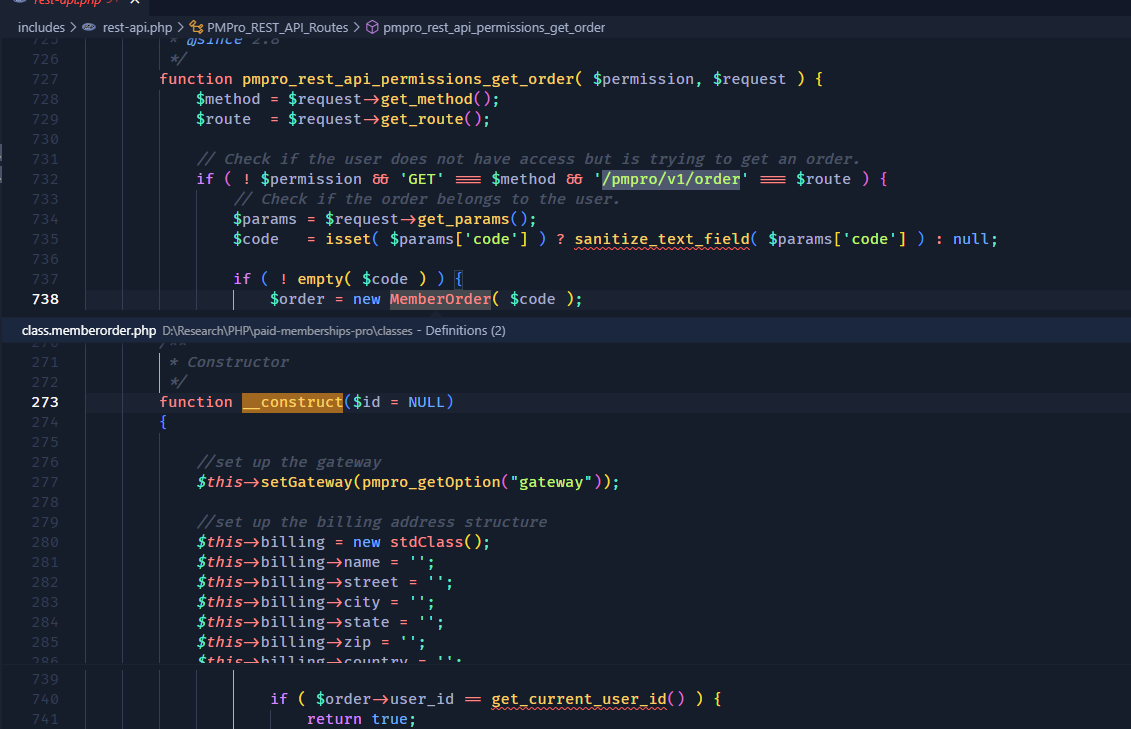Click 'return true;' on line 741
This screenshot has width=1131, height=729.
tap(361, 719)
